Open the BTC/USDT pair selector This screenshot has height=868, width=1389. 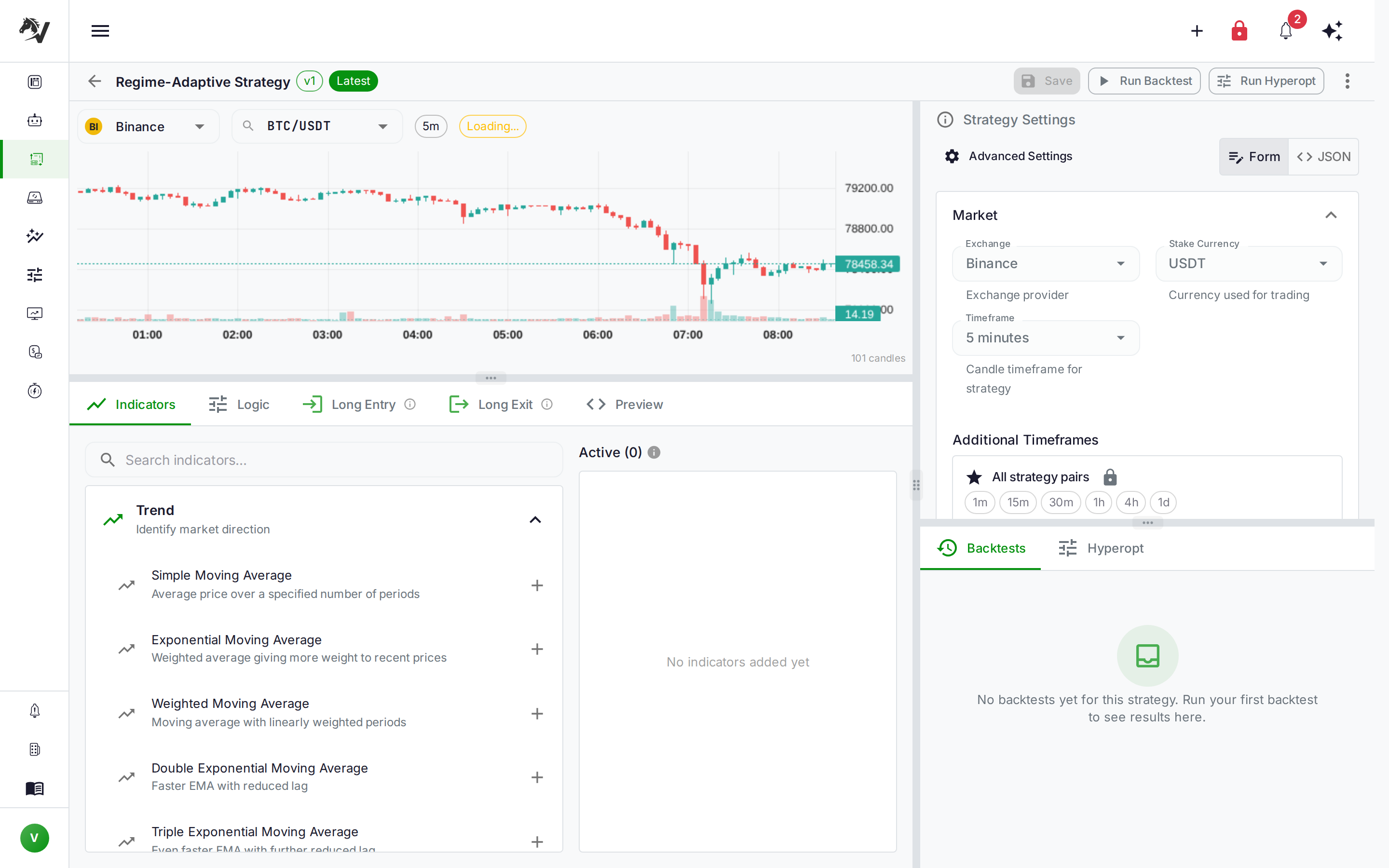(317, 126)
